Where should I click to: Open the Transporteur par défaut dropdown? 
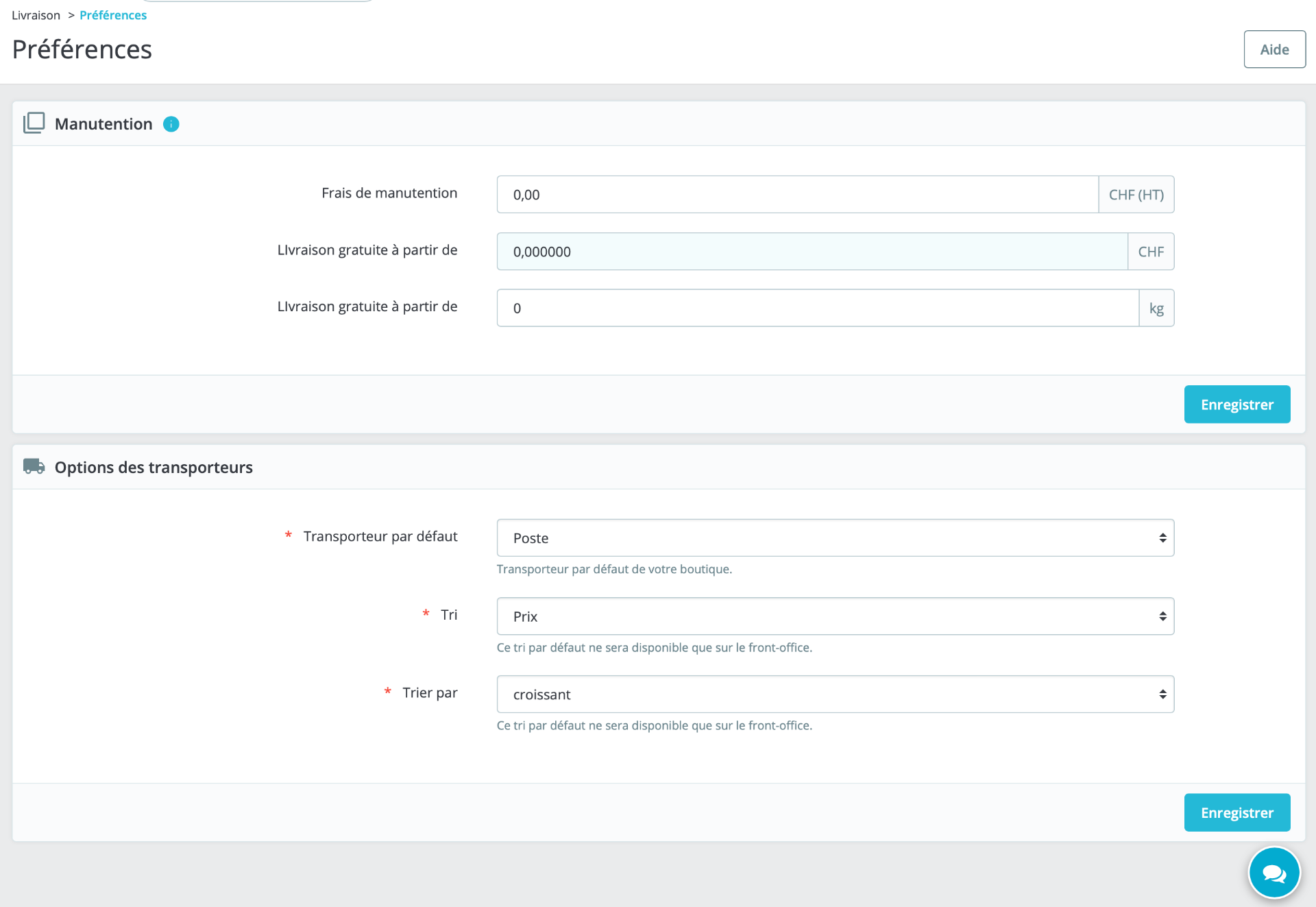[835, 538]
